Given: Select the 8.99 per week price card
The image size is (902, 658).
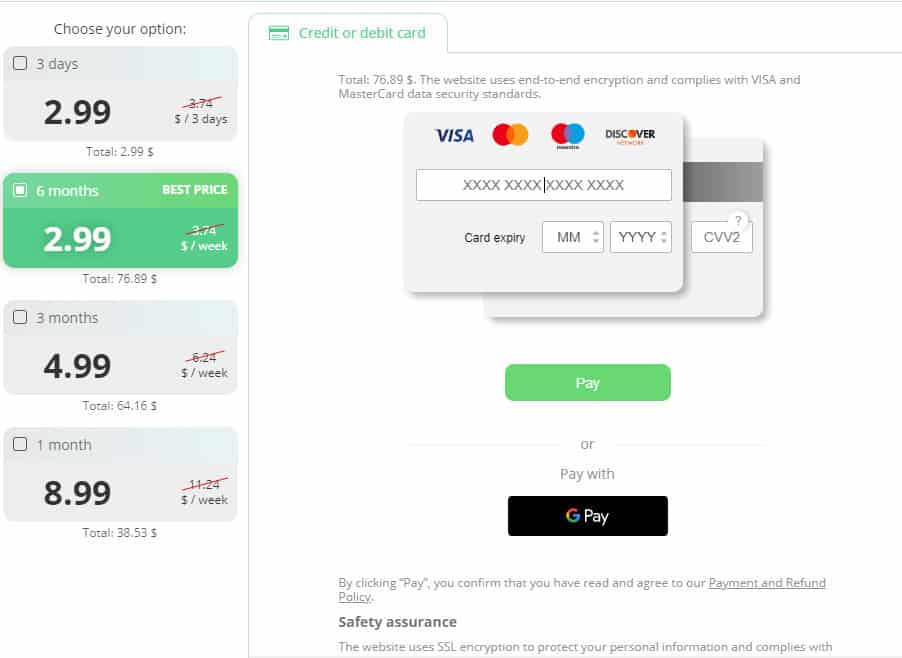Looking at the screenshot, I should tap(120, 475).
